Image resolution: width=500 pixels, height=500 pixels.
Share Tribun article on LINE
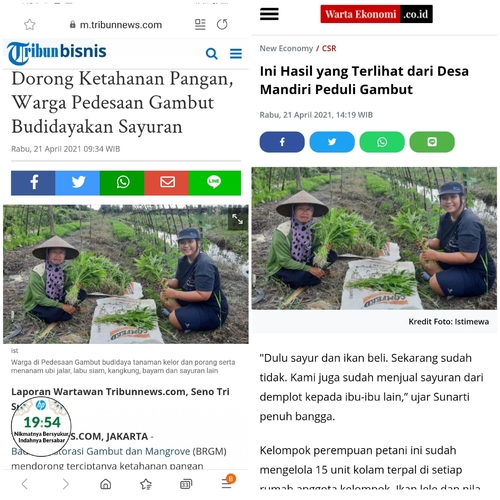[215, 183]
